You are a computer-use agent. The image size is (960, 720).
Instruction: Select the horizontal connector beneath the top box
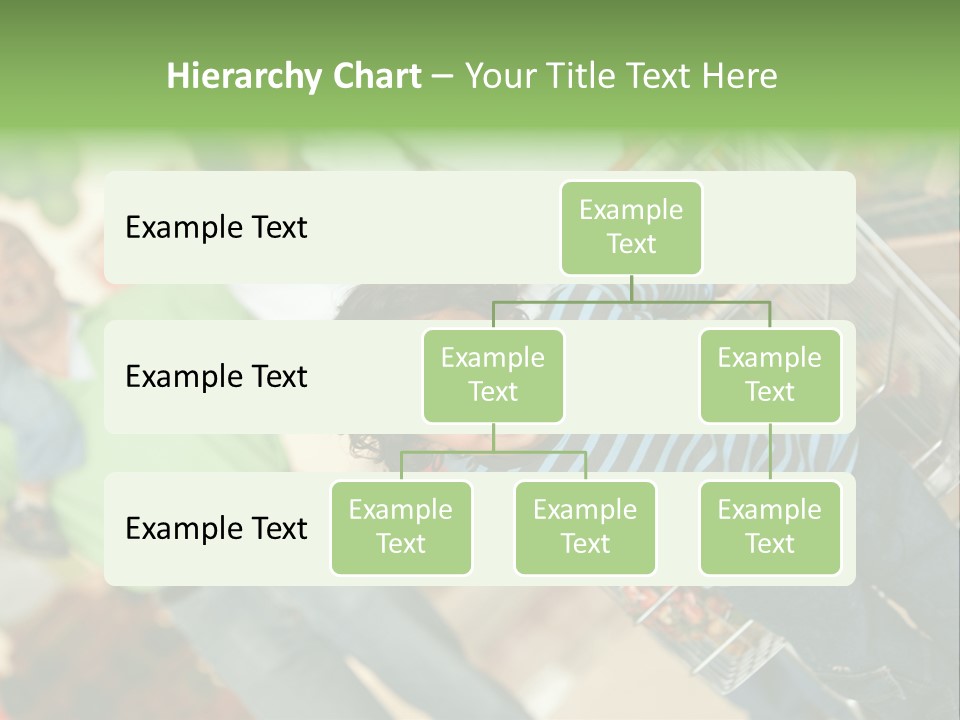631,300
